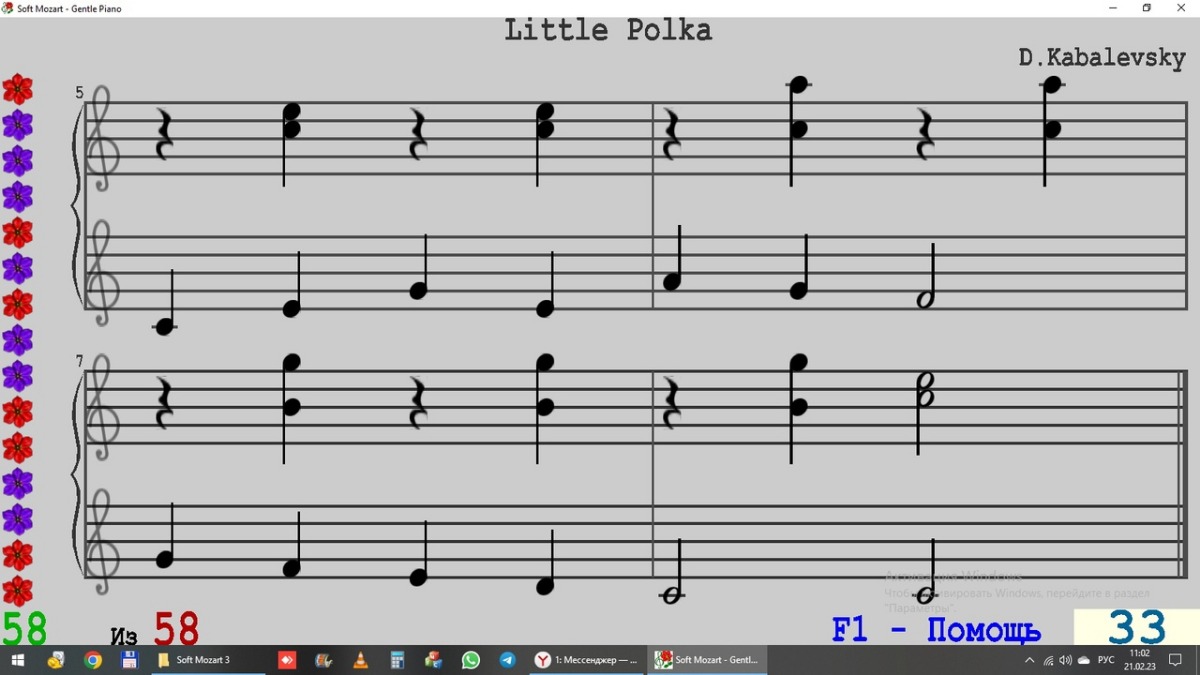
Task: Open the Windows notification center
Action: [x=1176, y=660]
